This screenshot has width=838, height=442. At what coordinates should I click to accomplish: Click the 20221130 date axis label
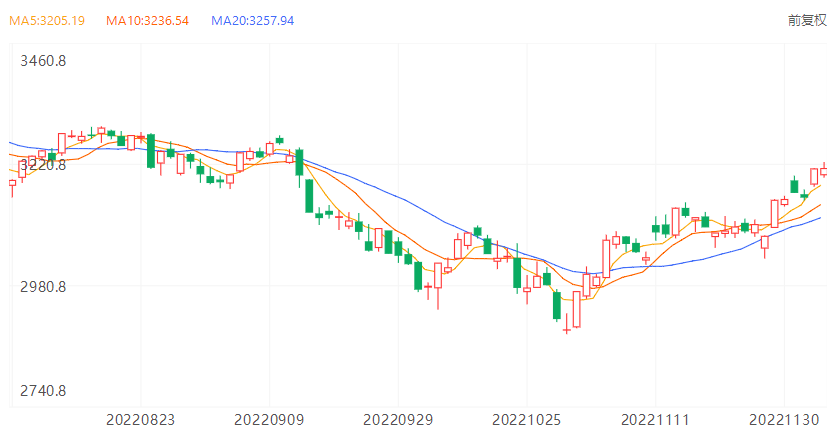click(786, 418)
